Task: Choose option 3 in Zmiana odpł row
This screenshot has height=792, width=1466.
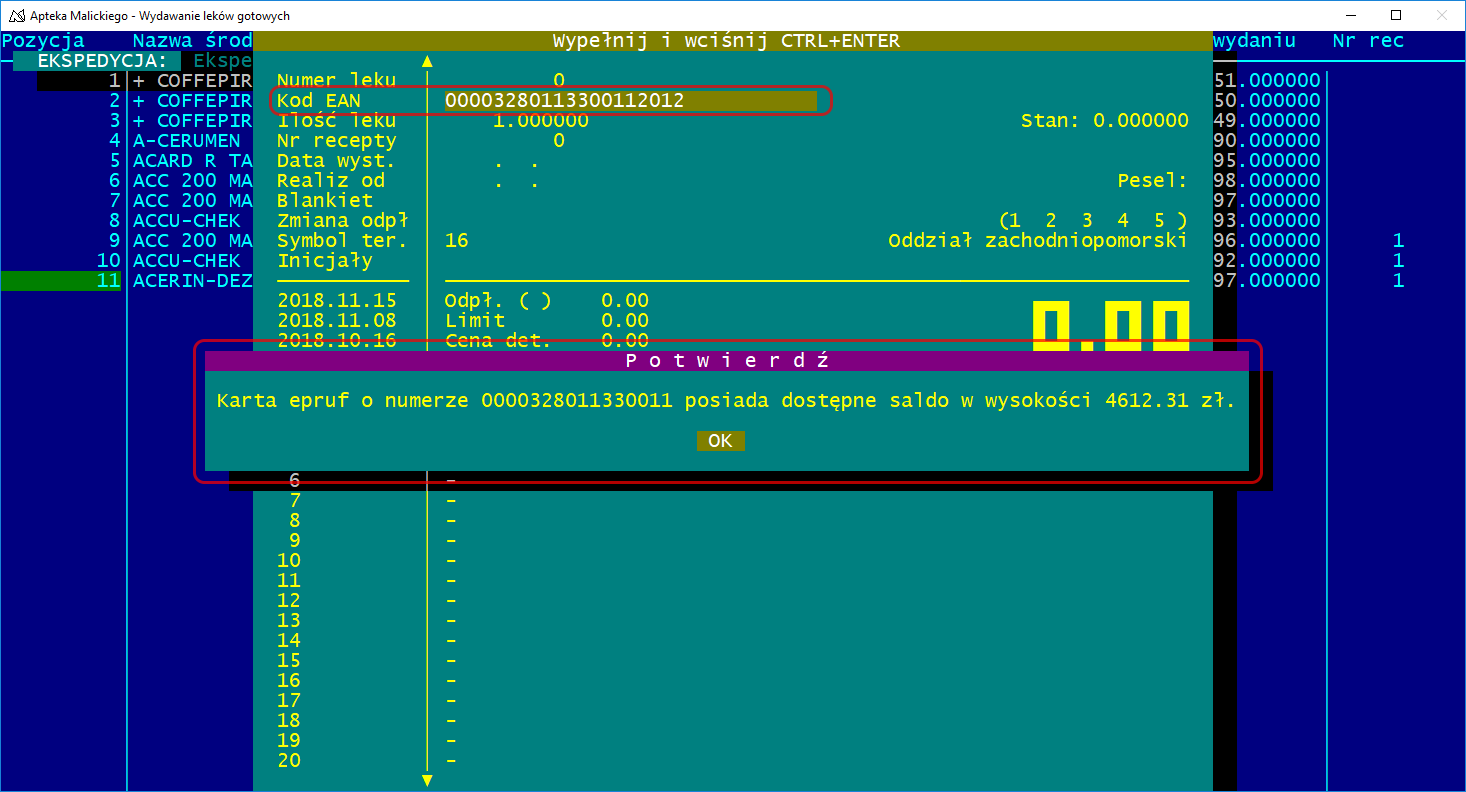Action: [x=1087, y=221]
